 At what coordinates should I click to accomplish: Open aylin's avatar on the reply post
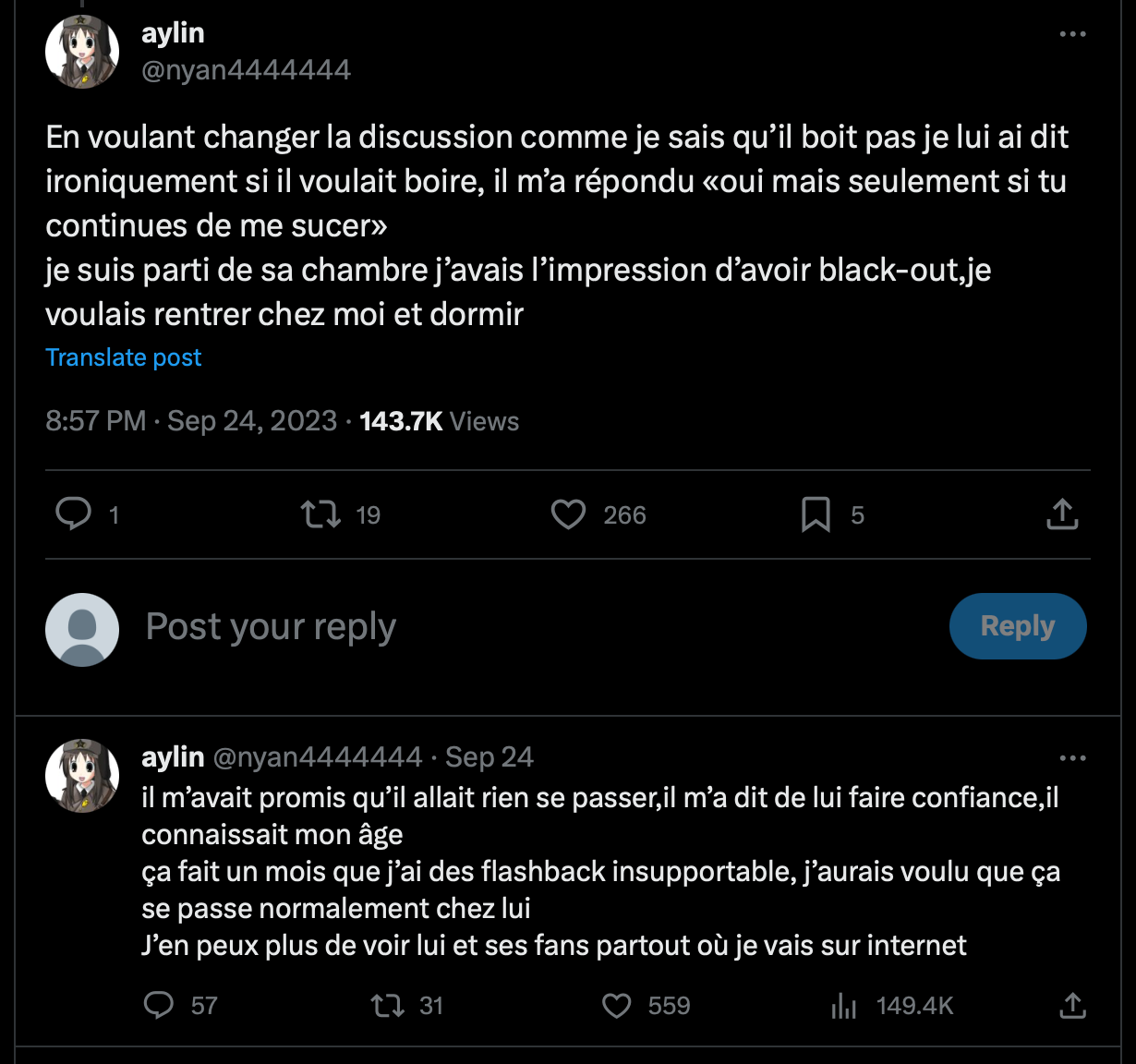[82, 775]
